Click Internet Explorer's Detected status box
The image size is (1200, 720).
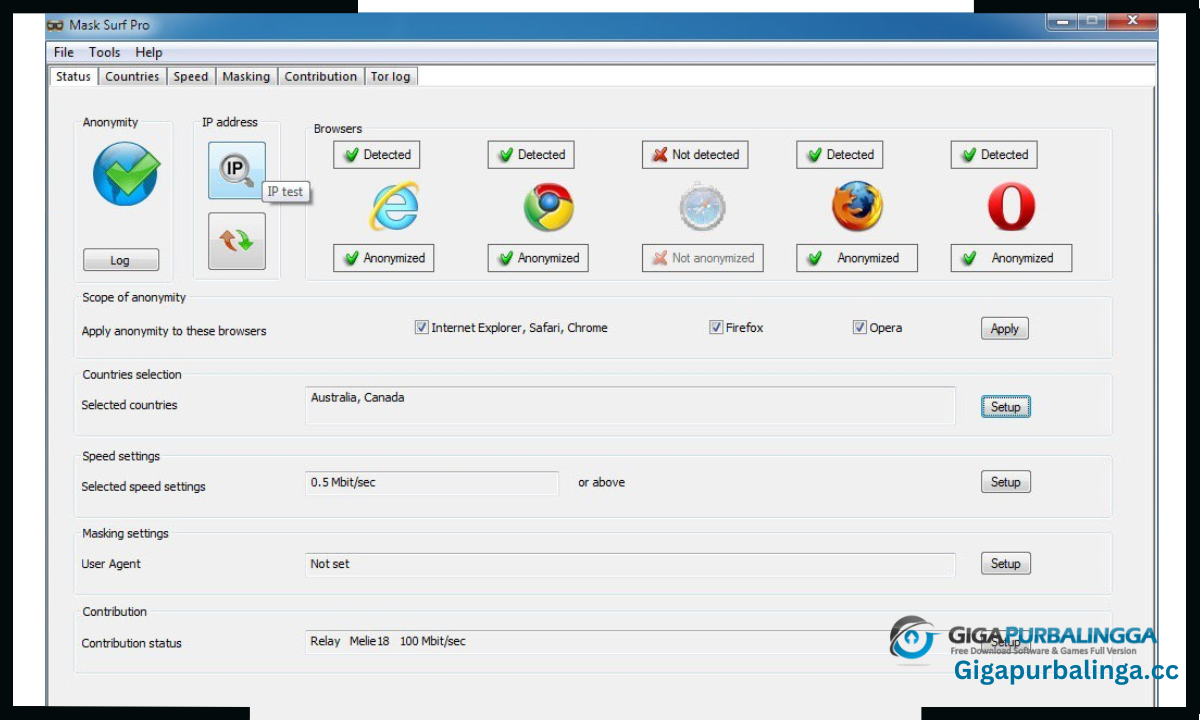pos(377,155)
